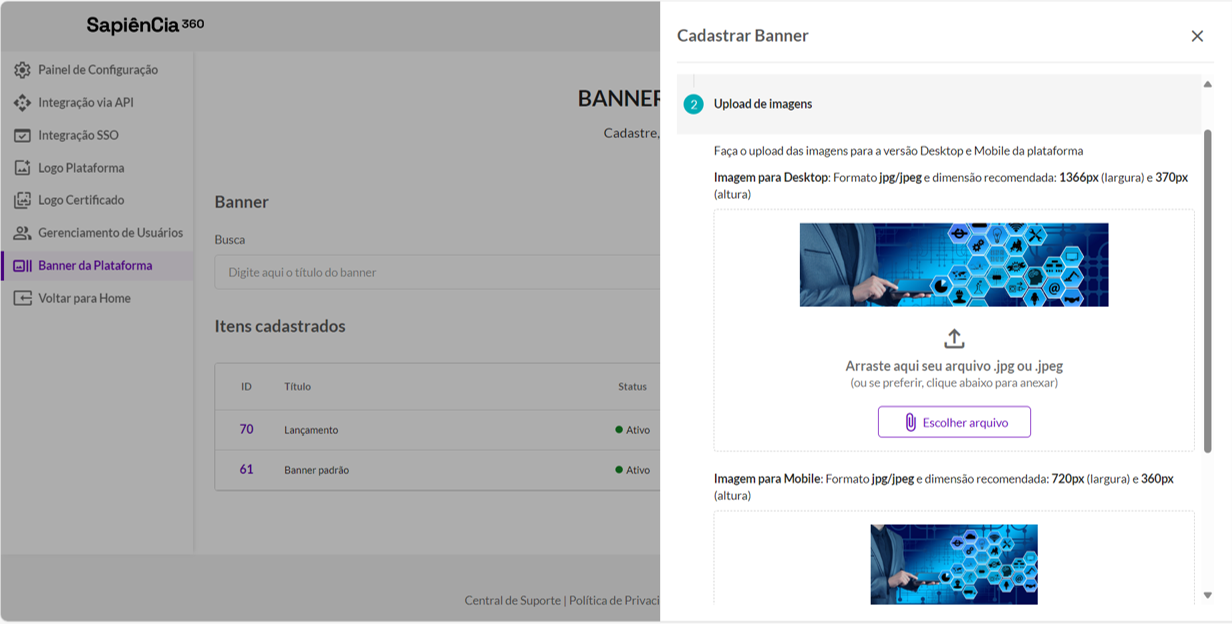Image resolution: width=1232 pixels, height=624 pixels.
Task: Click the panel scrollbar up arrow
Action: click(x=1207, y=84)
